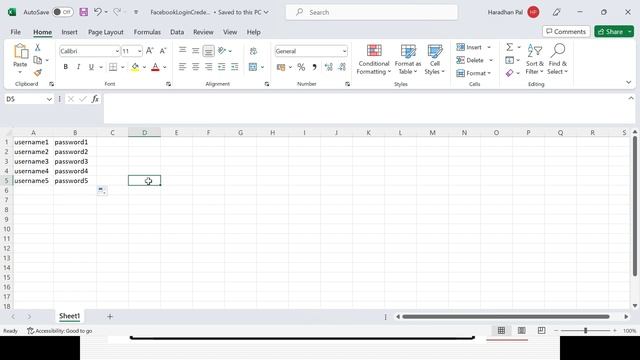Click Insert in Cells group

coord(469,47)
